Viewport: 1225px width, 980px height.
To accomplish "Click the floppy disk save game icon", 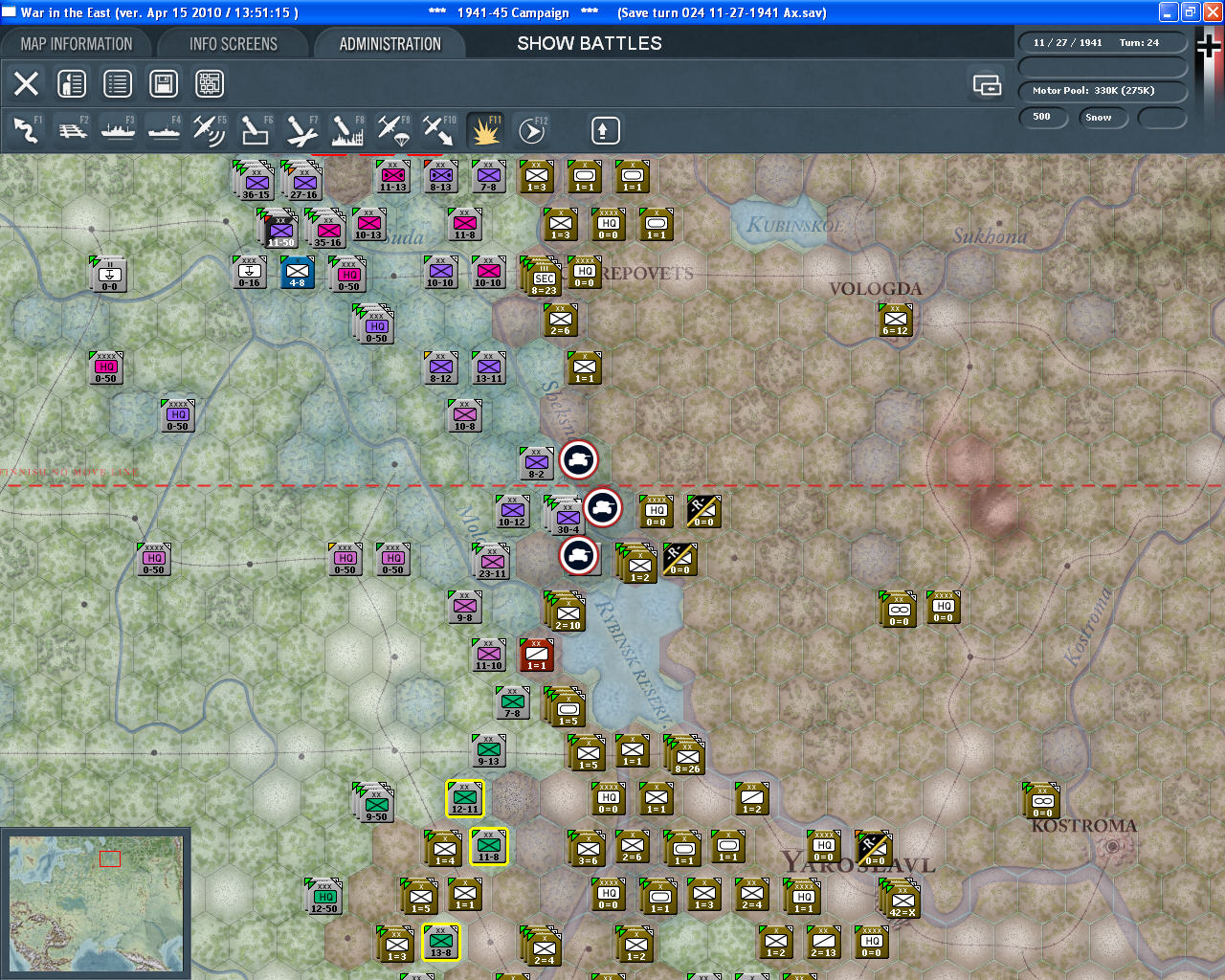I will point(164,84).
